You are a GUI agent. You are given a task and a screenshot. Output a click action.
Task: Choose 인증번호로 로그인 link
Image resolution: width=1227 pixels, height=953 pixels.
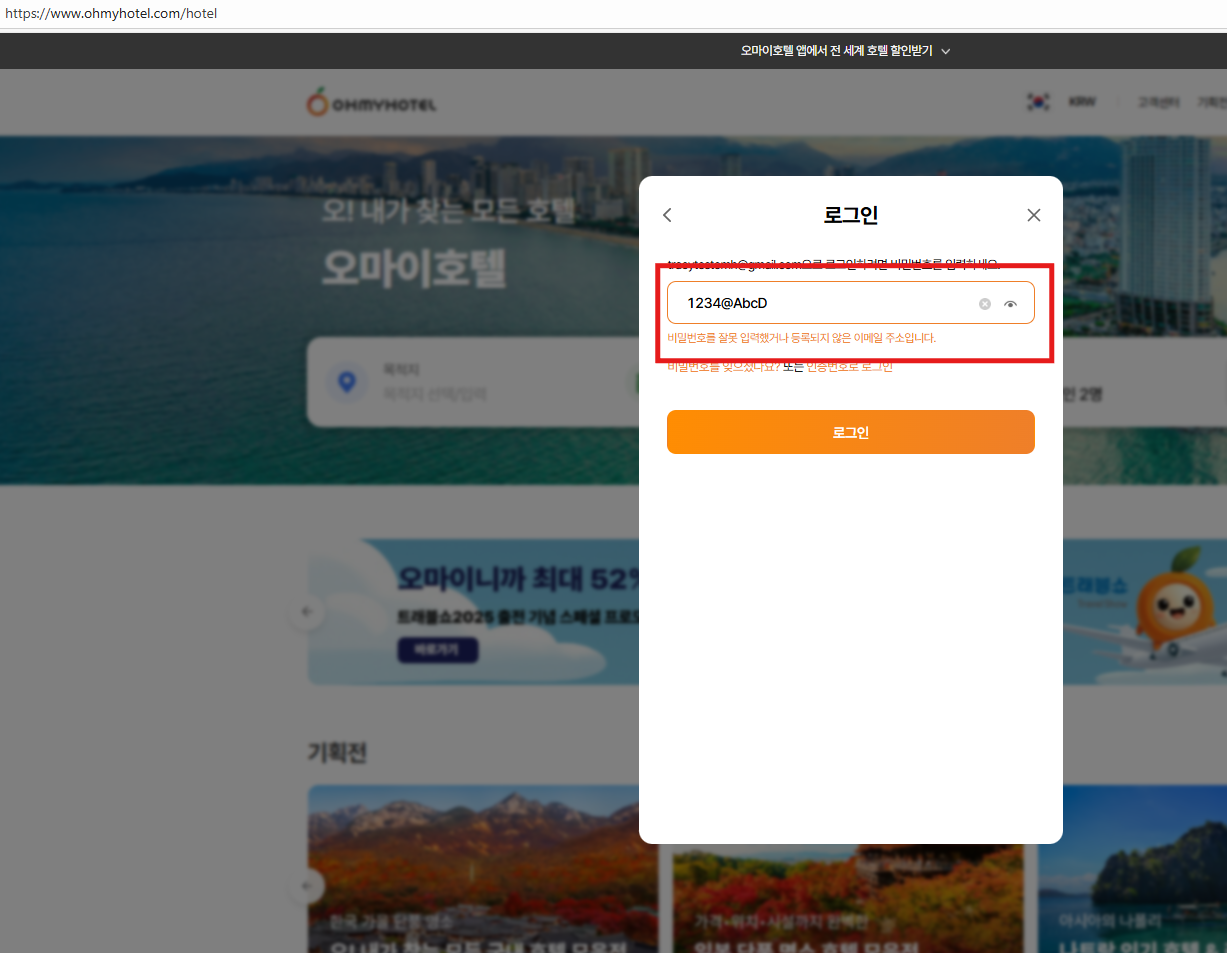[850, 367]
